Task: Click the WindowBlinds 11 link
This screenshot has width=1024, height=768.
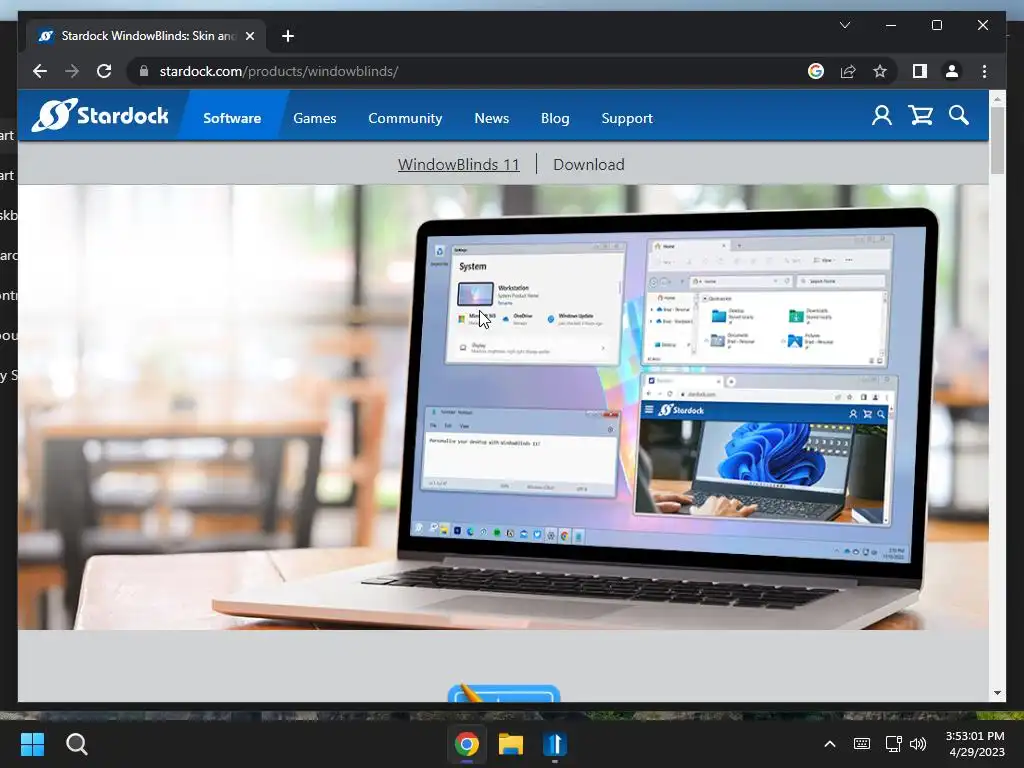Action: [458, 165]
